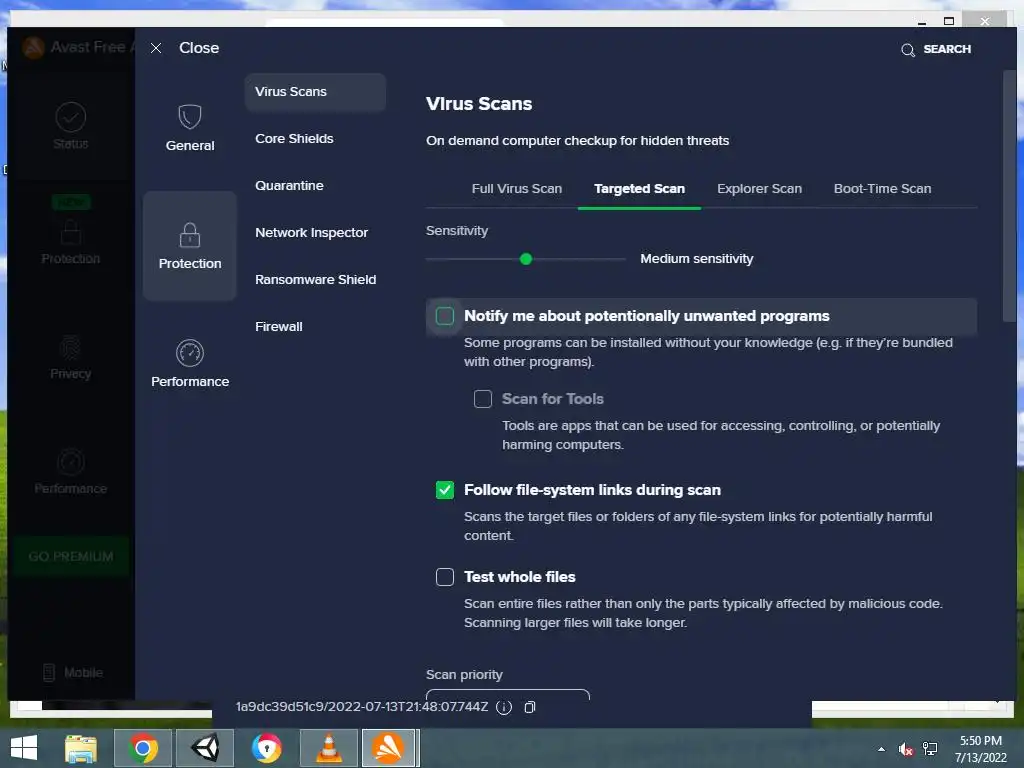Select the Protection lock icon

pyautogui.click(x=190, y=235)
